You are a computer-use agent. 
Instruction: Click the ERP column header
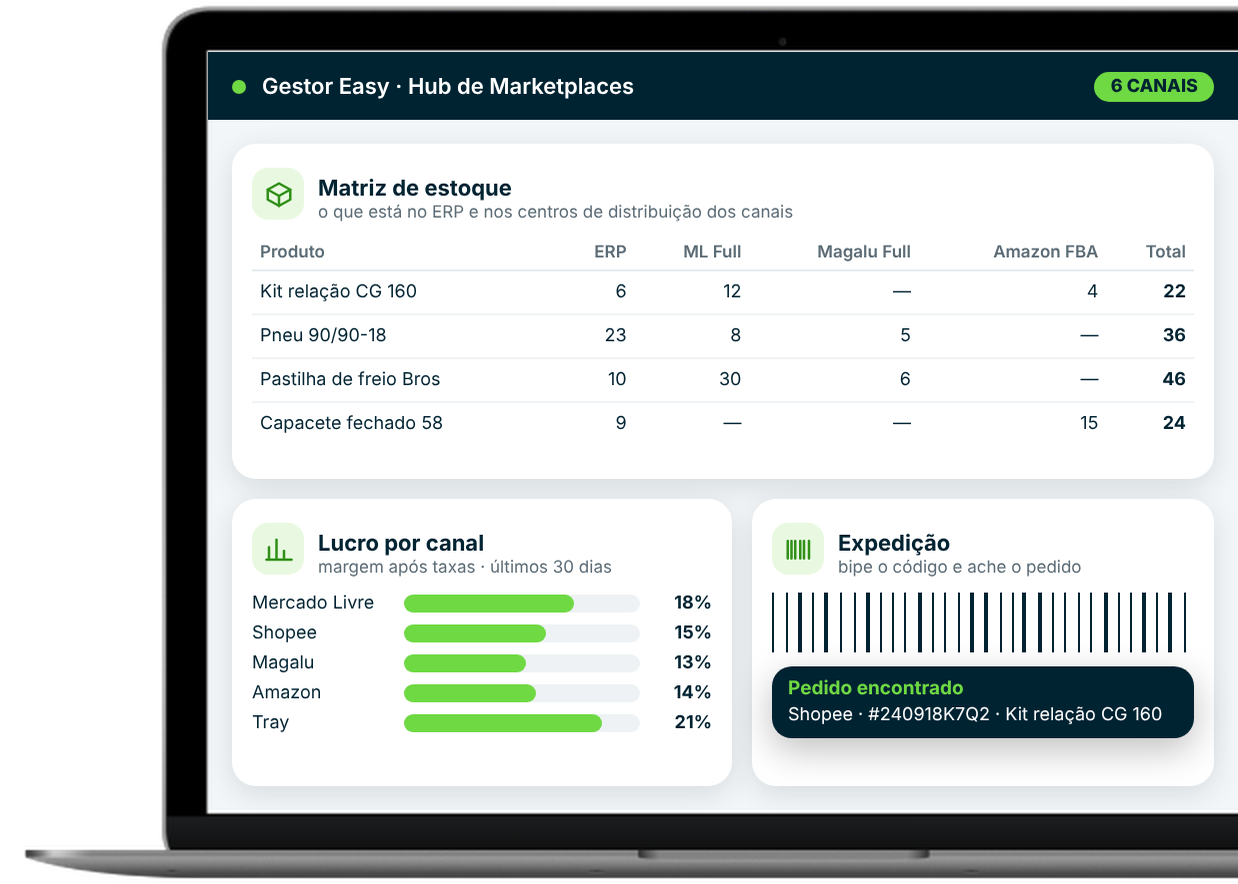[x=610, y=252]
